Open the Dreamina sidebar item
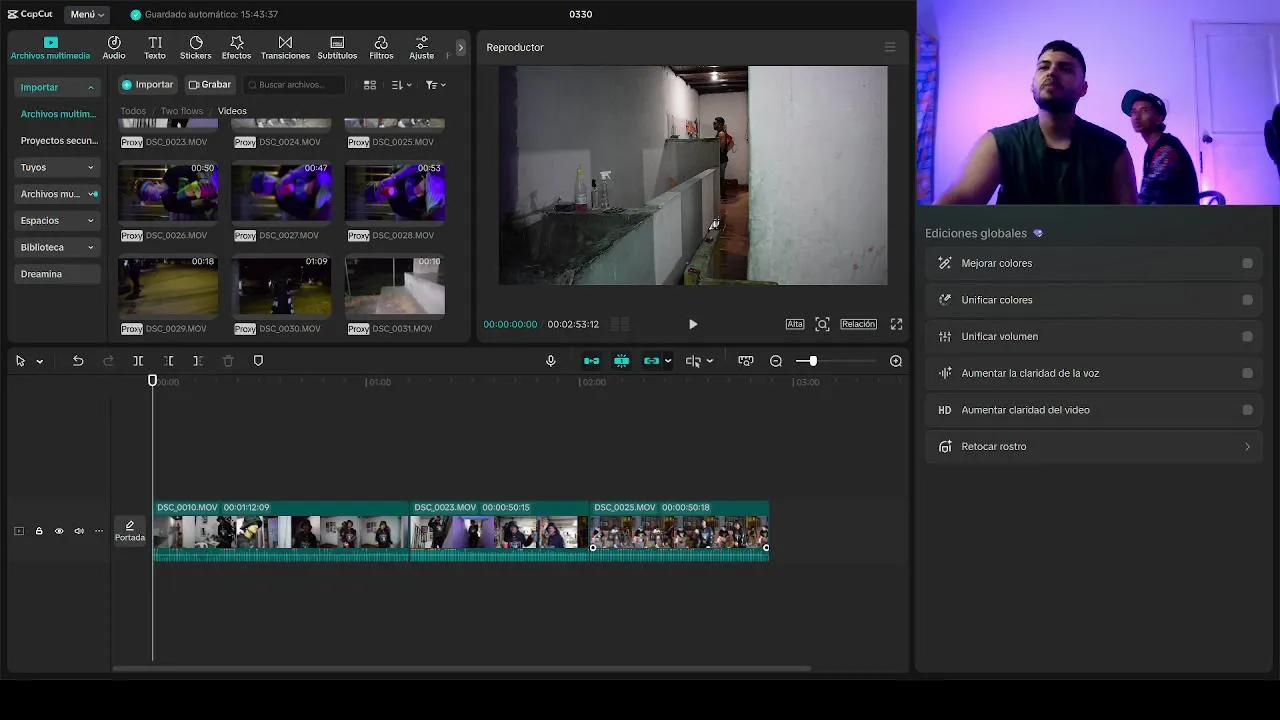1280x720 pixels. [58, 274]
